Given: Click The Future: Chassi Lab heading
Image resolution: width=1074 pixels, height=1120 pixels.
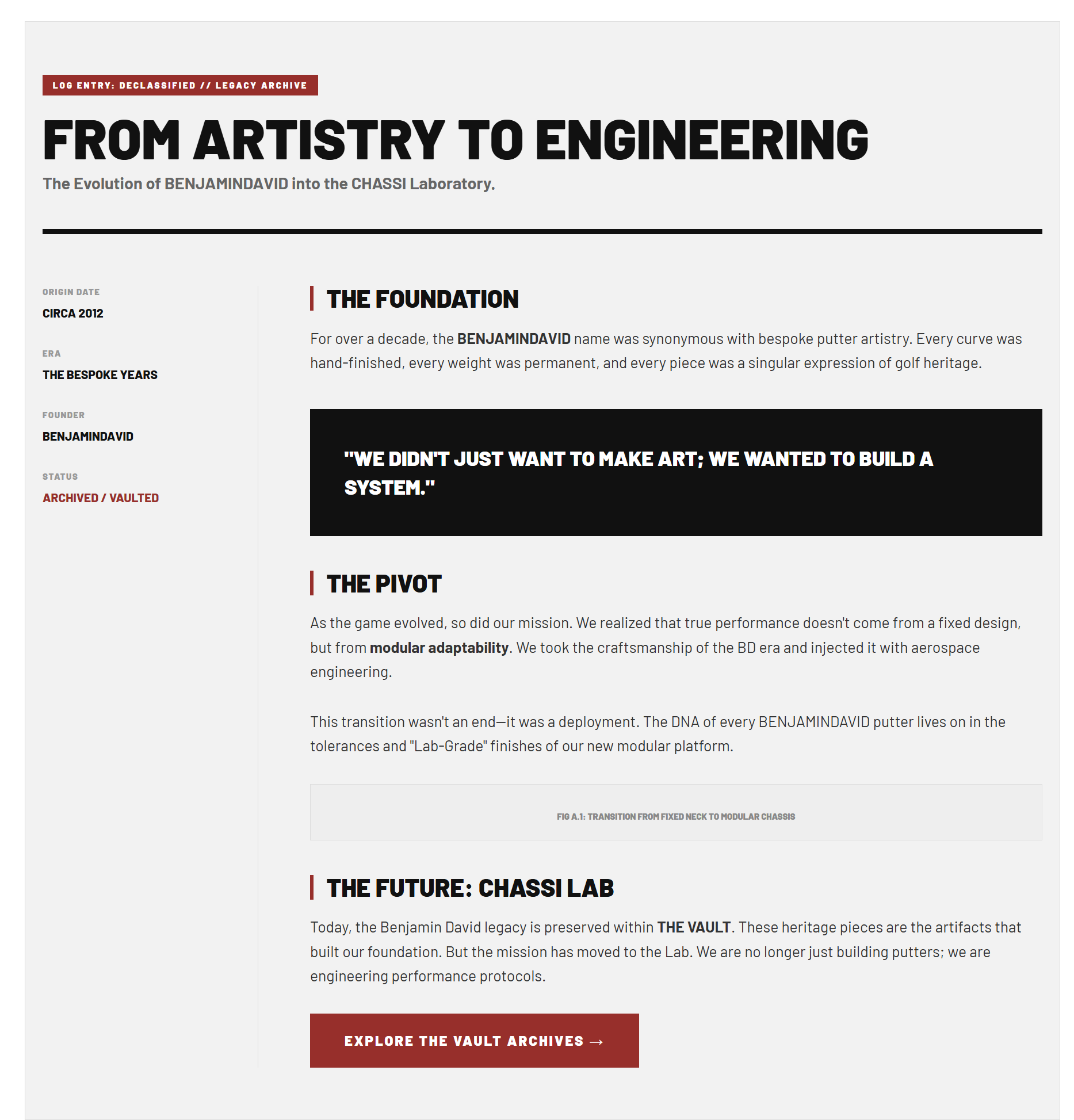Looking at the screenshot, I should [x=470, y=888].
